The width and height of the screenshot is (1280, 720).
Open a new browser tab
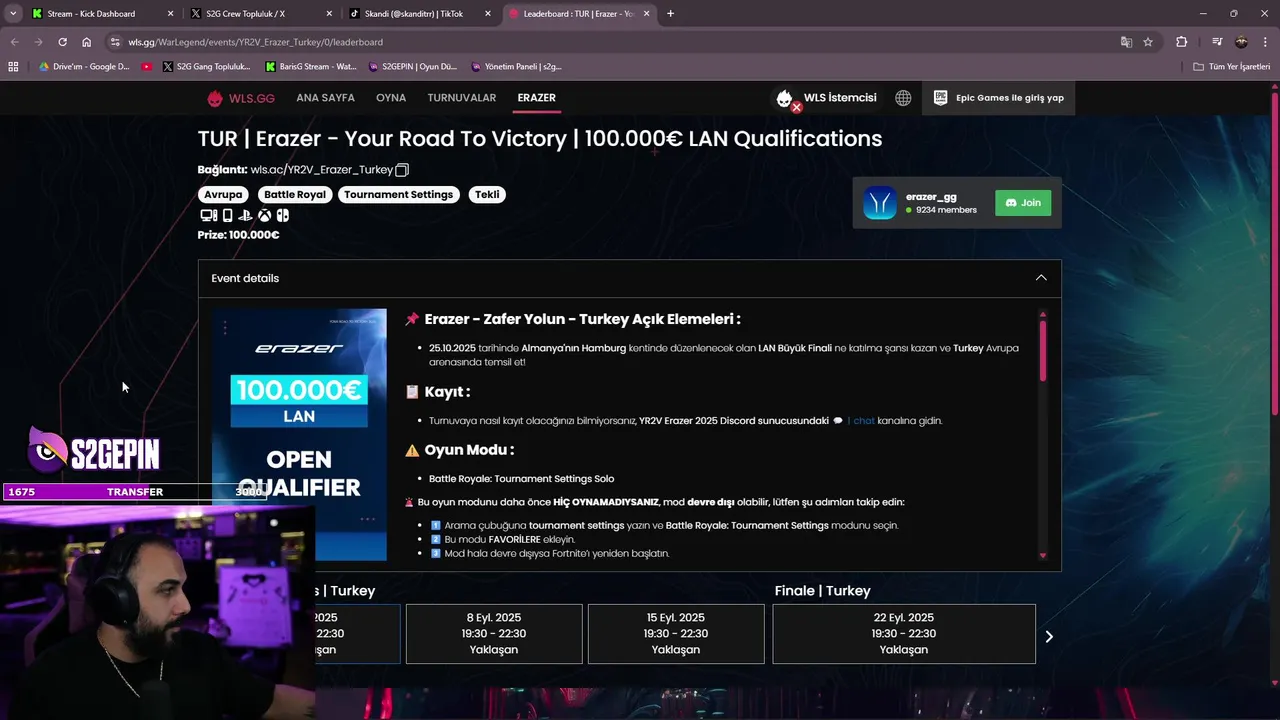[x=670, y=14]
